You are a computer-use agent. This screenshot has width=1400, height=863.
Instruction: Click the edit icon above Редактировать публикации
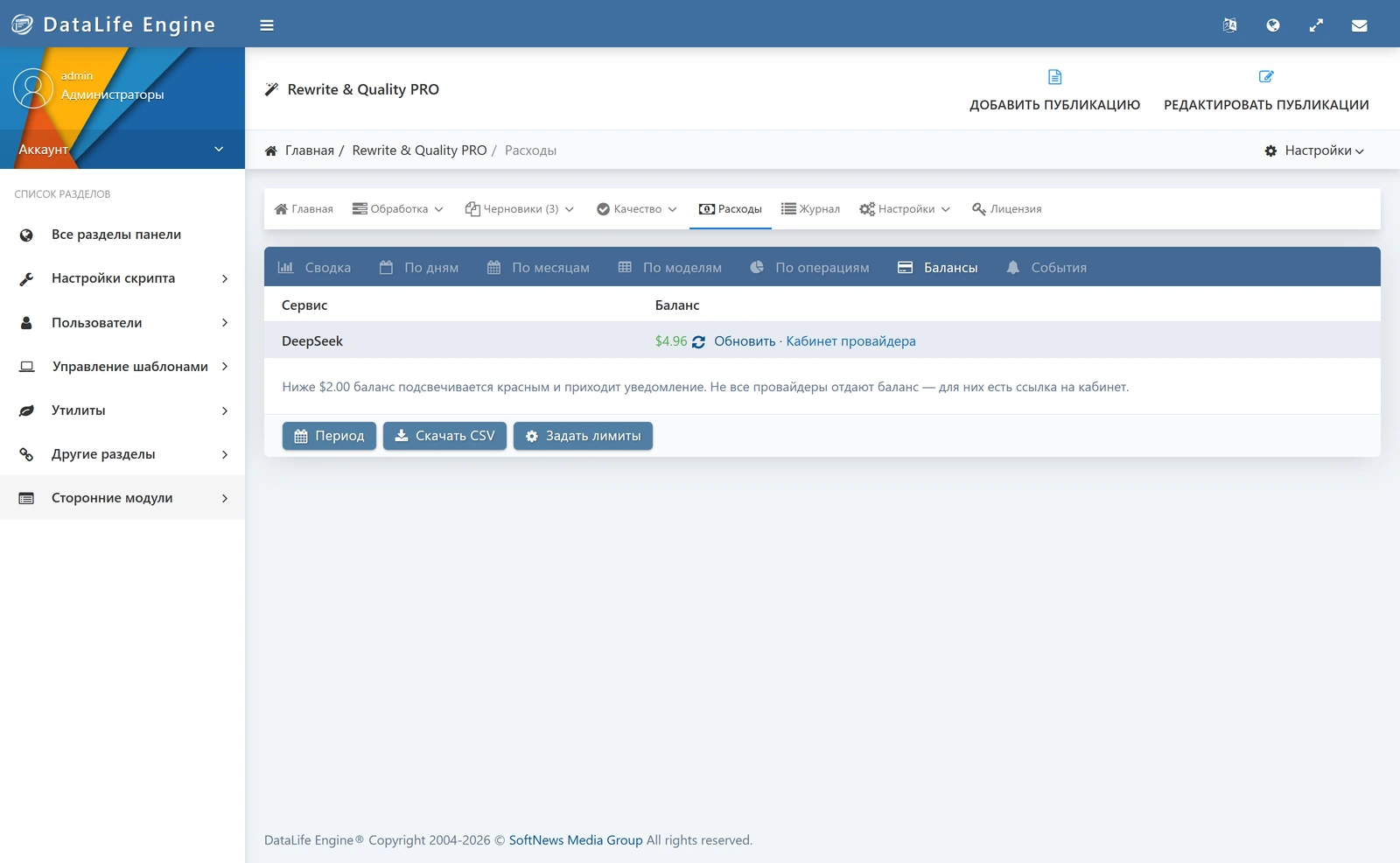click(x=1266, y=77)
